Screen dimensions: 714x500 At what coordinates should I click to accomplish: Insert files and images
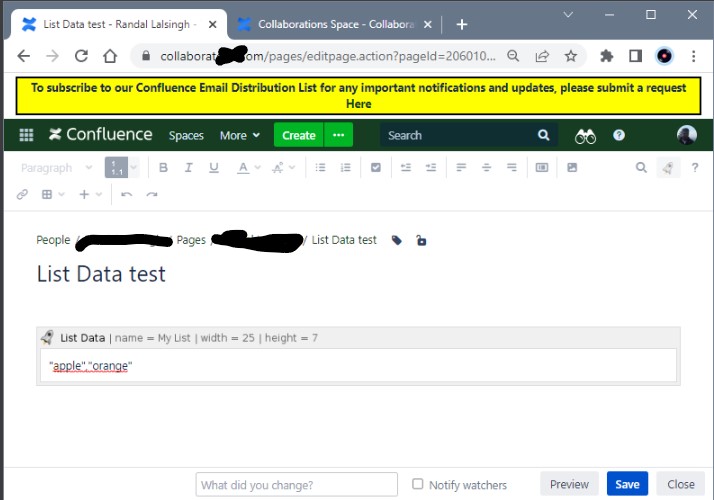572,168
